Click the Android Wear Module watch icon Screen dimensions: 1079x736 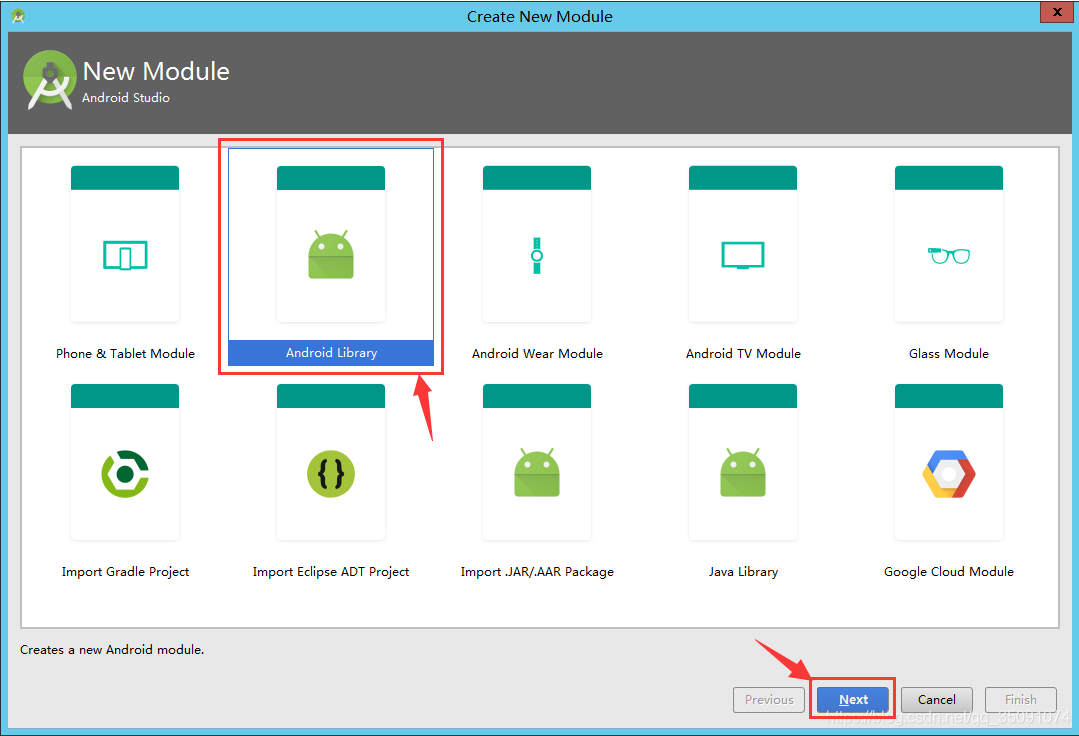click(536, 255)
